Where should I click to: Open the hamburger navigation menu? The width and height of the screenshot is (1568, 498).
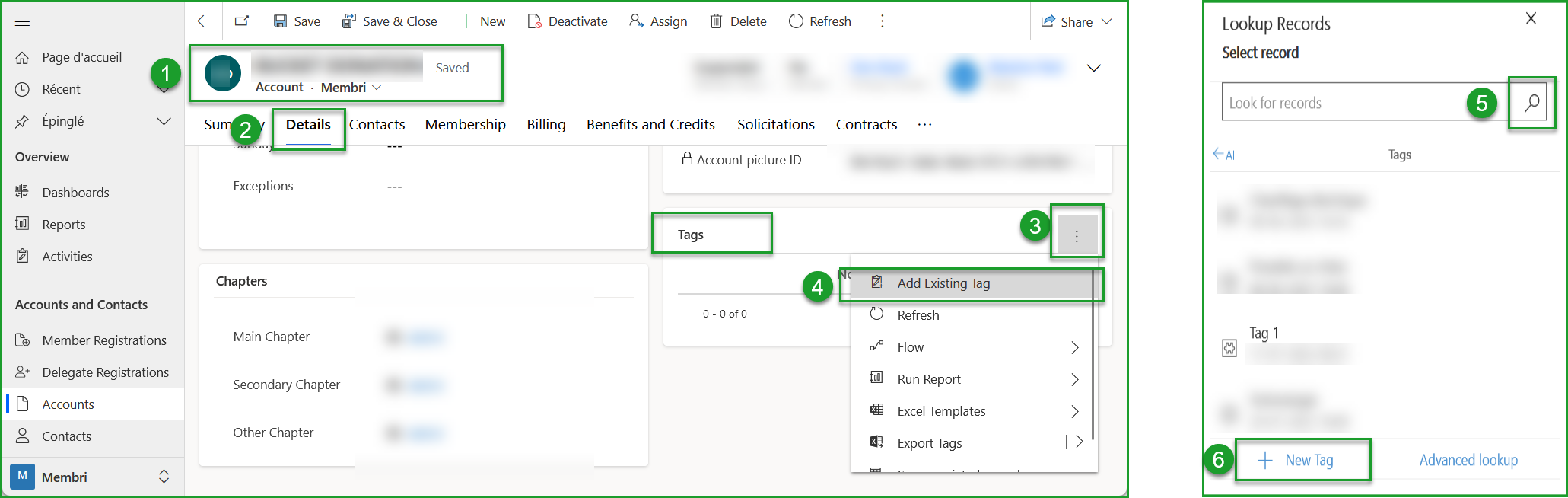coord(23,21)
